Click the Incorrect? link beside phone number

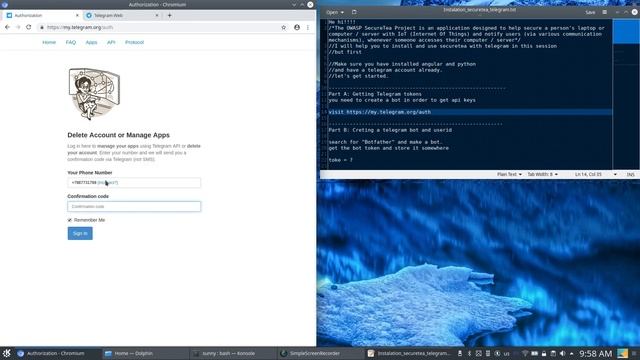(108, 182)
